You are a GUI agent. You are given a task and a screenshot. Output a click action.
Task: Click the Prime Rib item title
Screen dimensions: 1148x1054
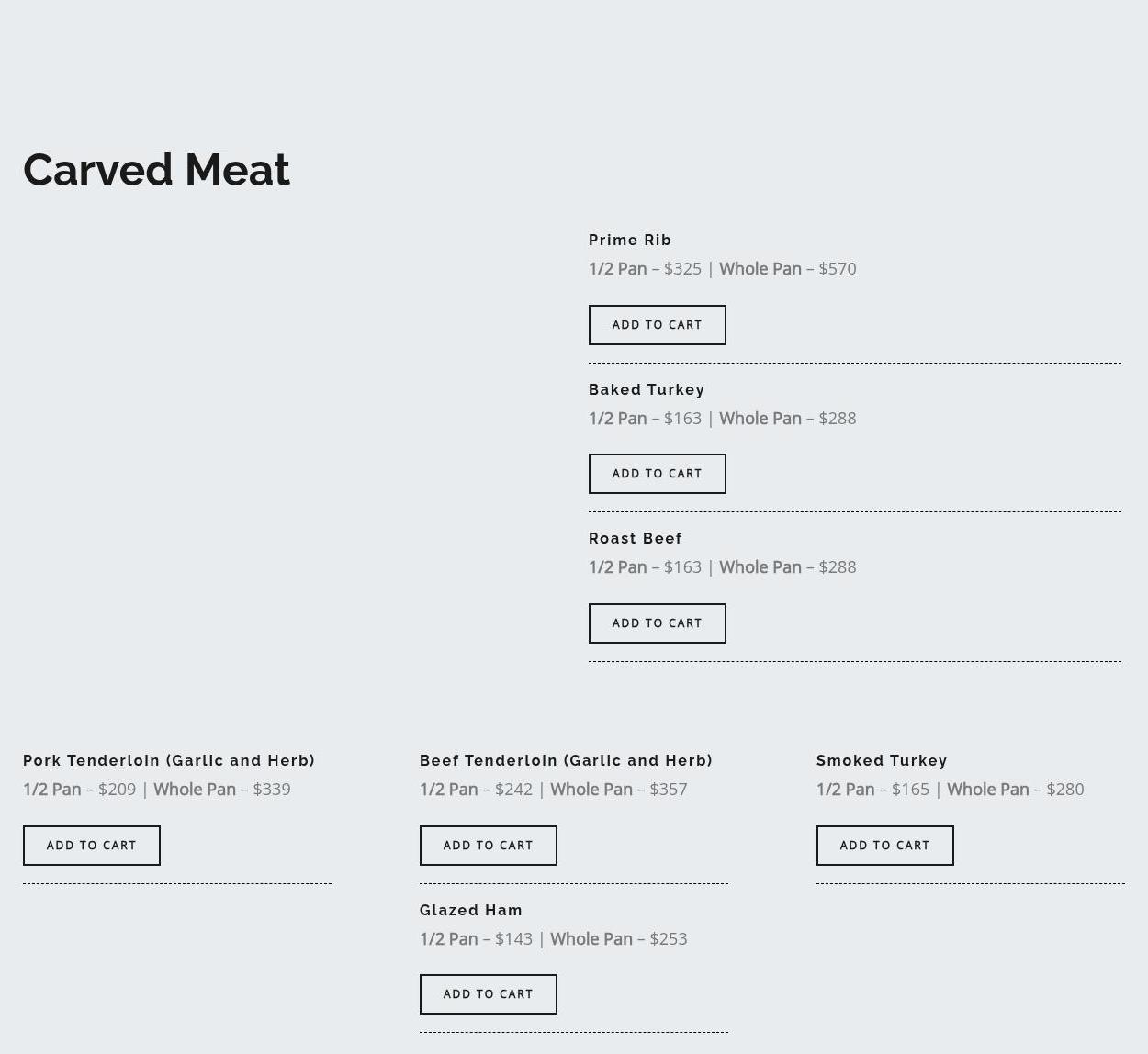click(629, 241)
